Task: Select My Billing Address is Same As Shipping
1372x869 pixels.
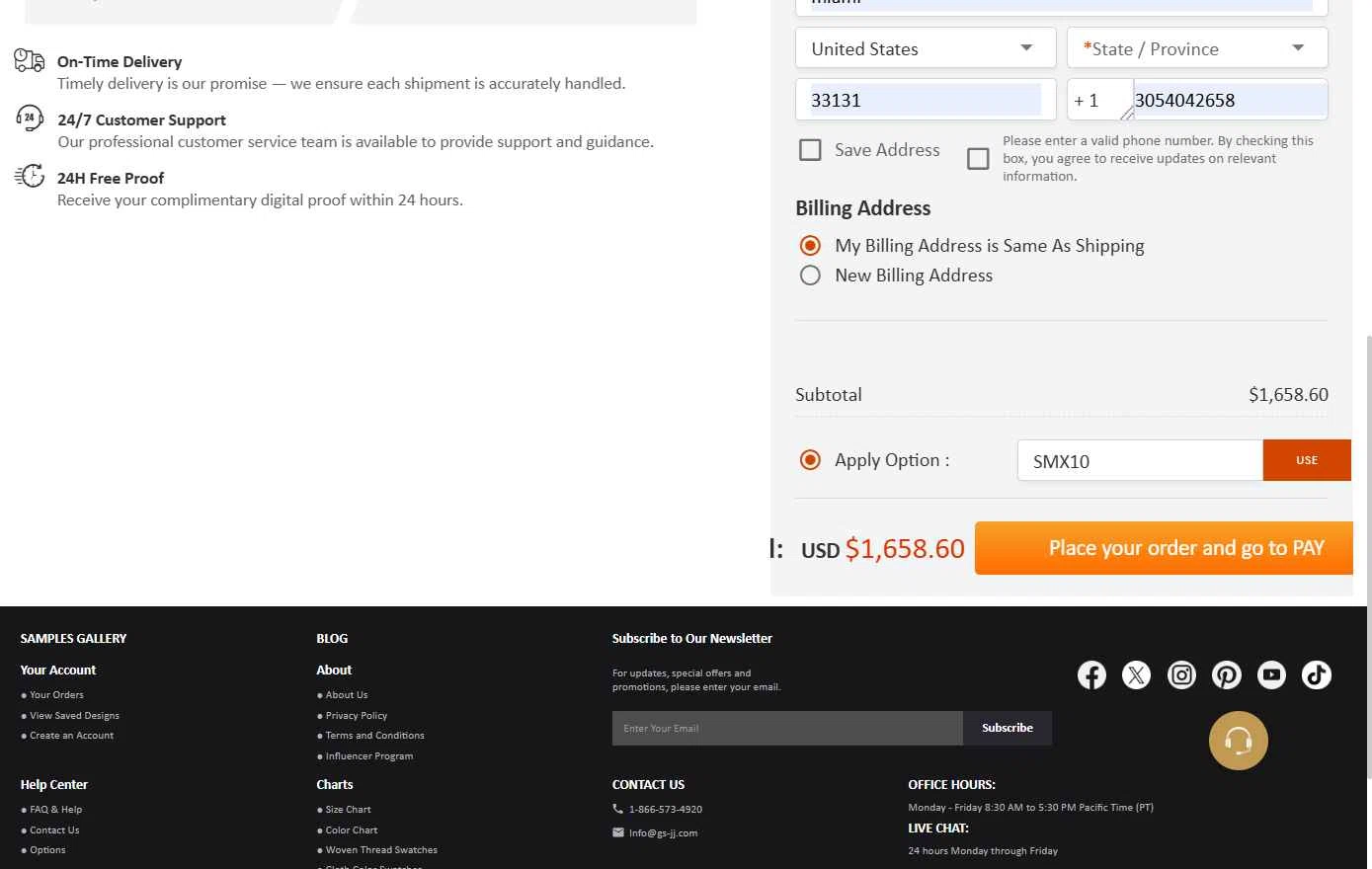Action: (810, 246)
